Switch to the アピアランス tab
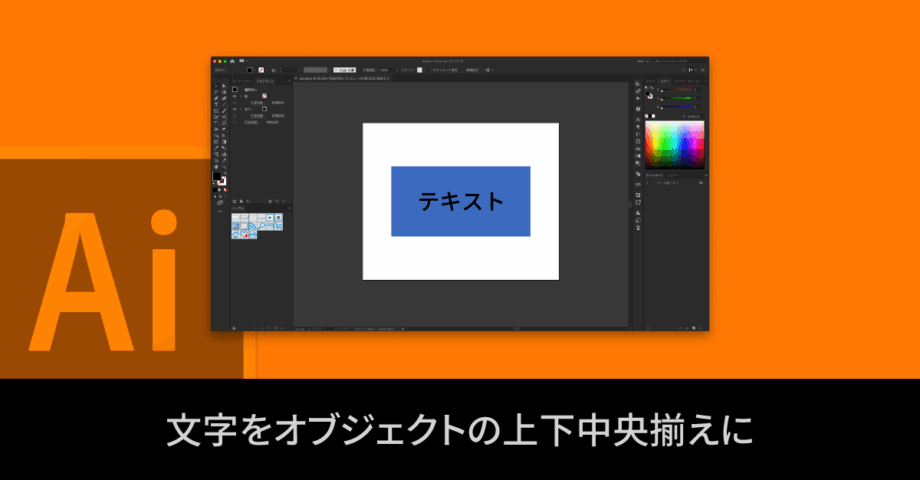Viewport: 920px width, 480px height. pos(265,81)
